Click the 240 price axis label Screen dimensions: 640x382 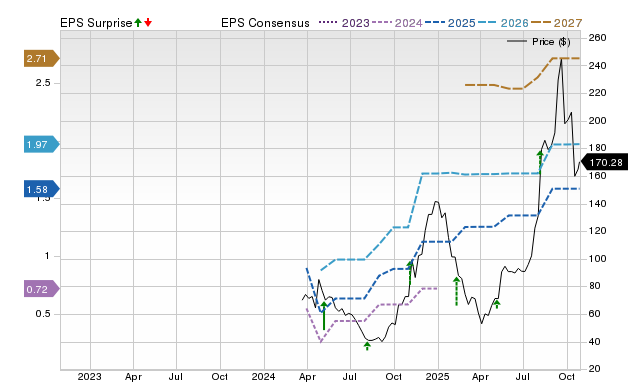tap(598, 65)
